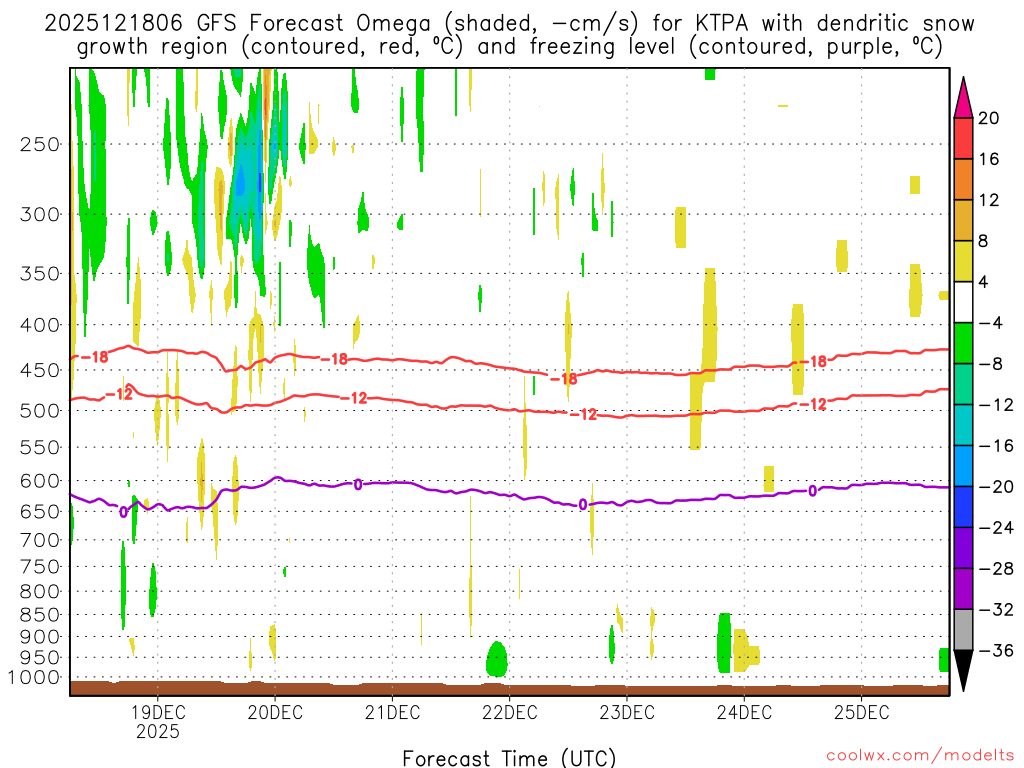Click the purple 0 contour label near 21DEC
Image resolution: width=1024 pixels, height=768 pixels.
pyautogui.click(x=358, y=485)
